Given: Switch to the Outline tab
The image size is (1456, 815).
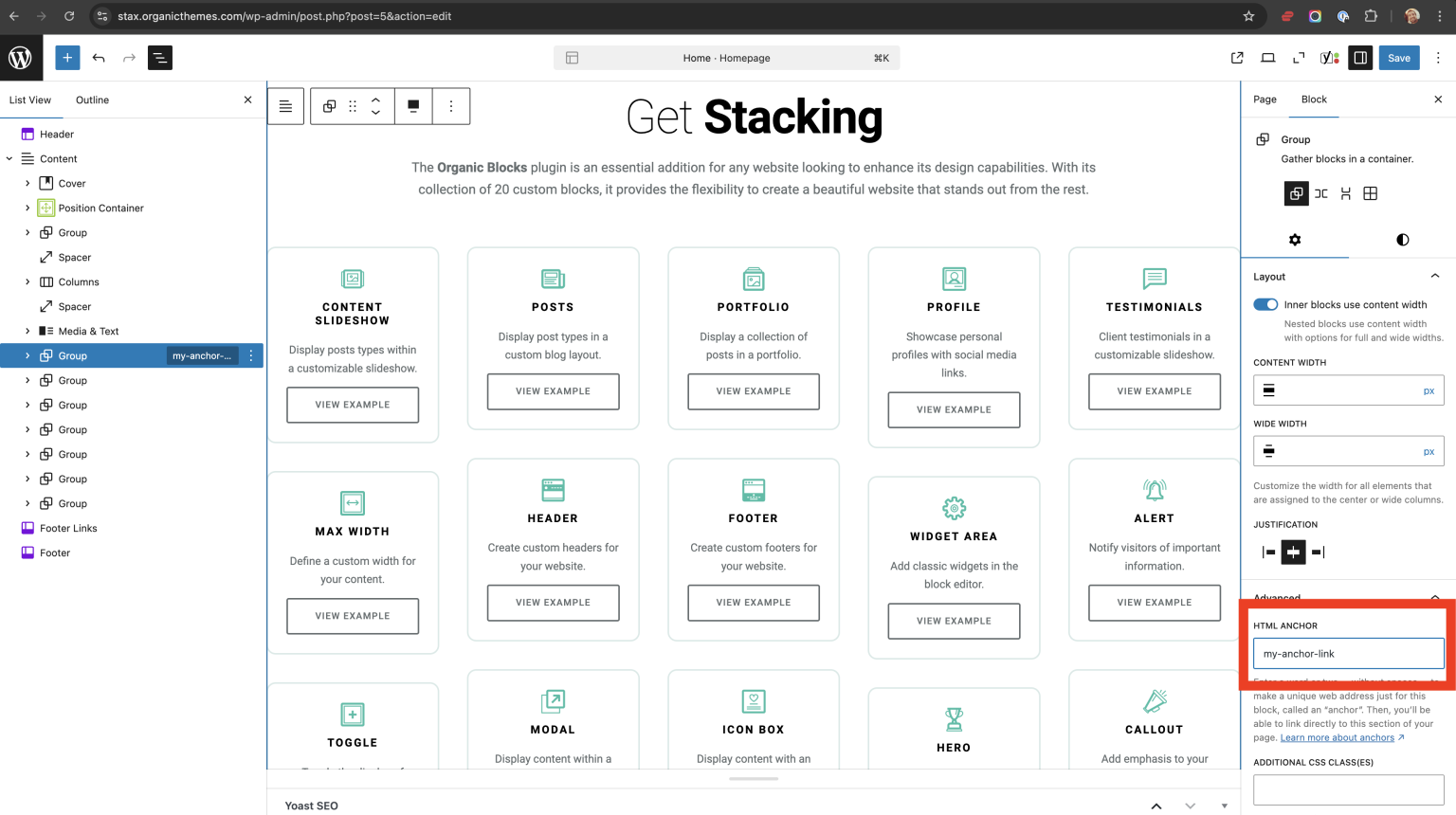Looking at the screenshot, I should click(92, 100).
